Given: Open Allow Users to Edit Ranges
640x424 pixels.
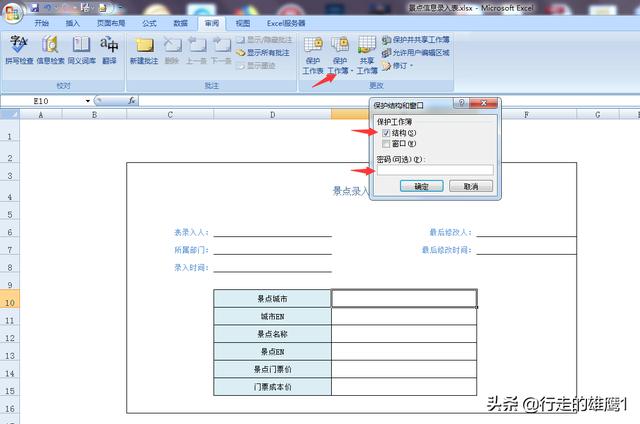Looking at the screenshot, I should [416, 53].
